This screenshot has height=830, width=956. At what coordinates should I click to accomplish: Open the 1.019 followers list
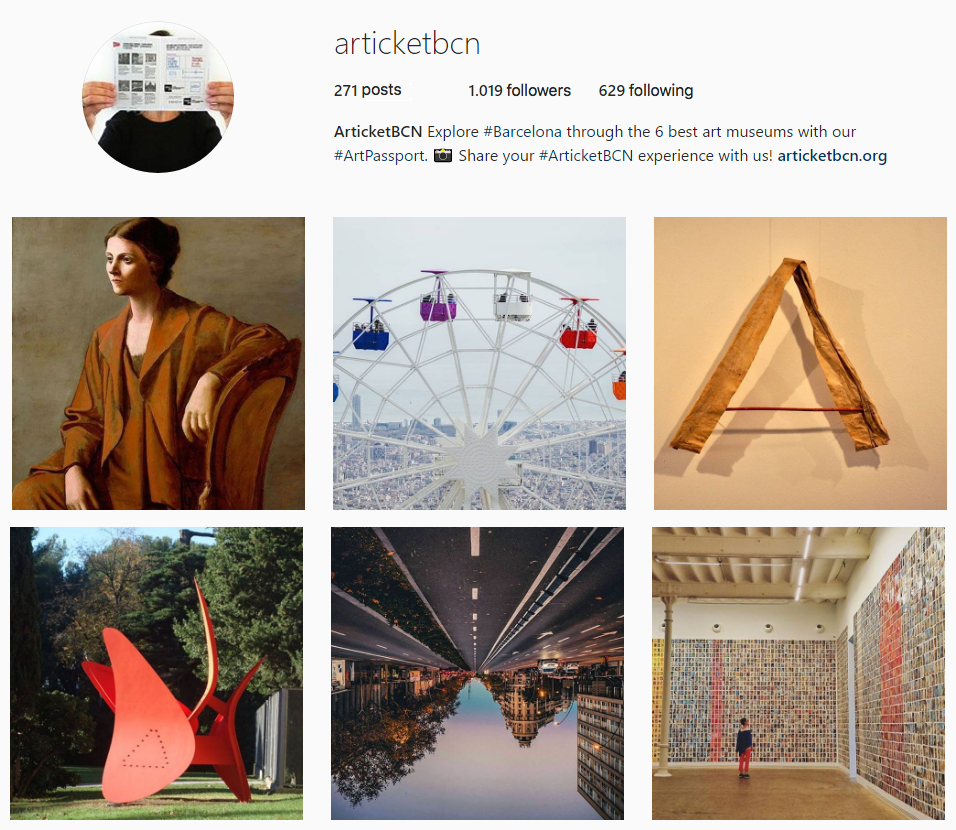click(519, 91)
